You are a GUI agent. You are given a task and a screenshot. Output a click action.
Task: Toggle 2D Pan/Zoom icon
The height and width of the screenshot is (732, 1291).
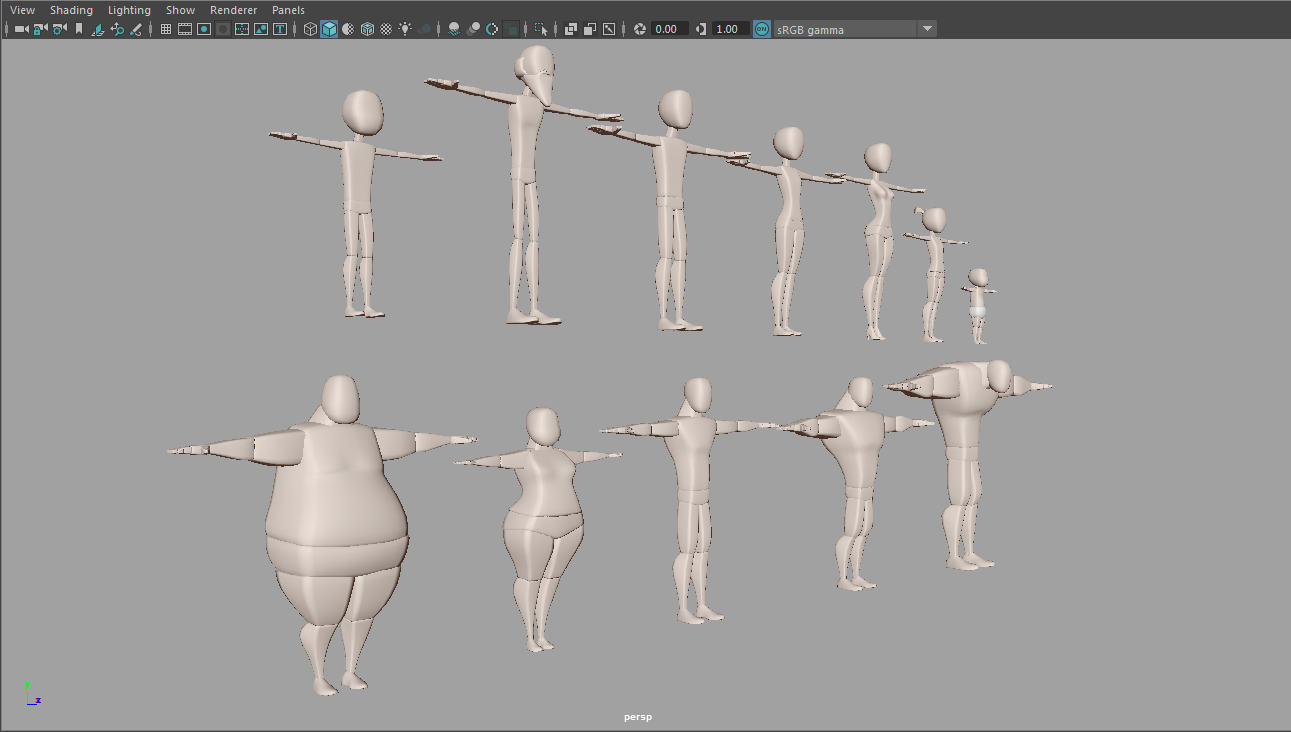117,29
